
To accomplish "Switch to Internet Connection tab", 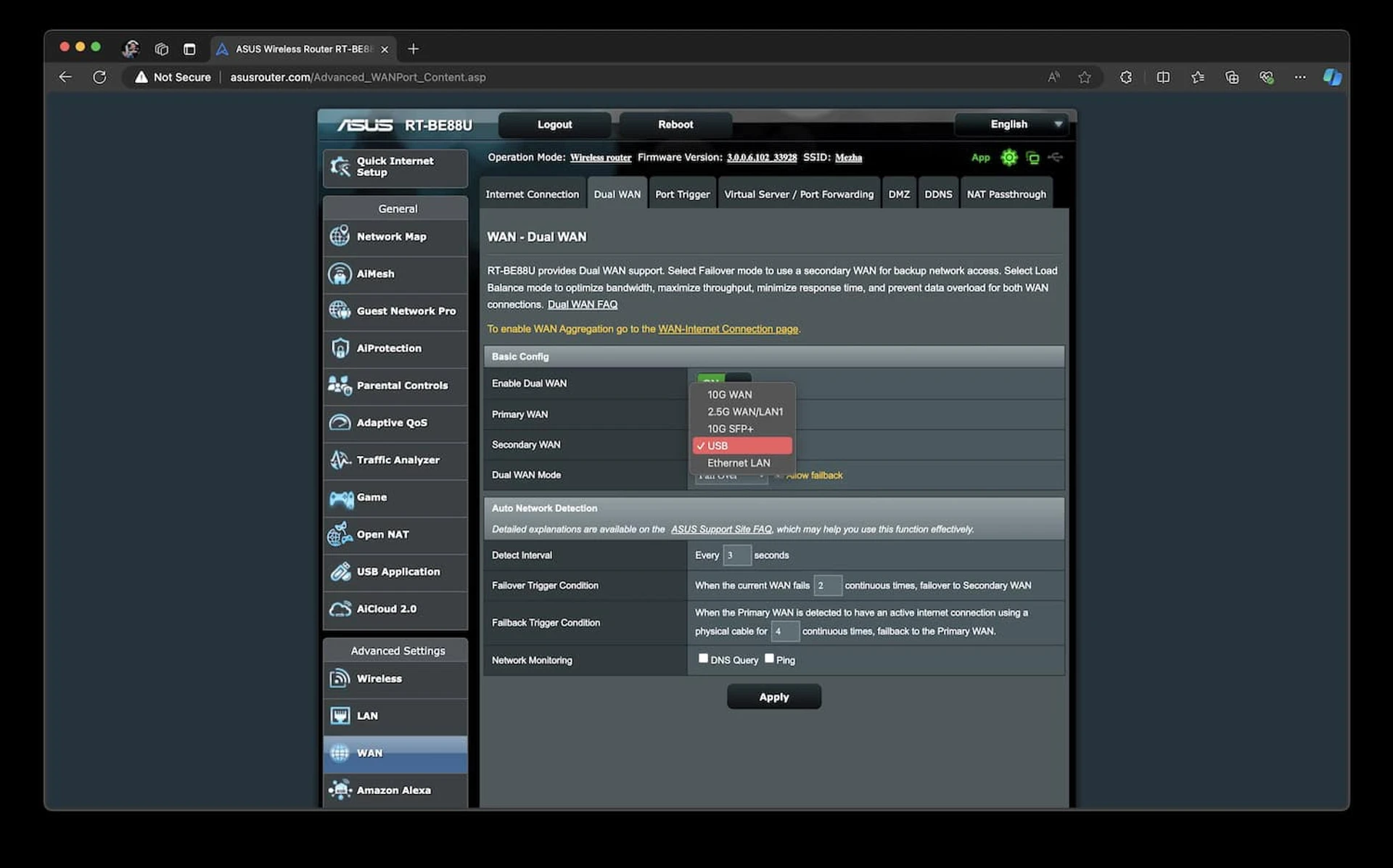I will [x=532, y=194].
